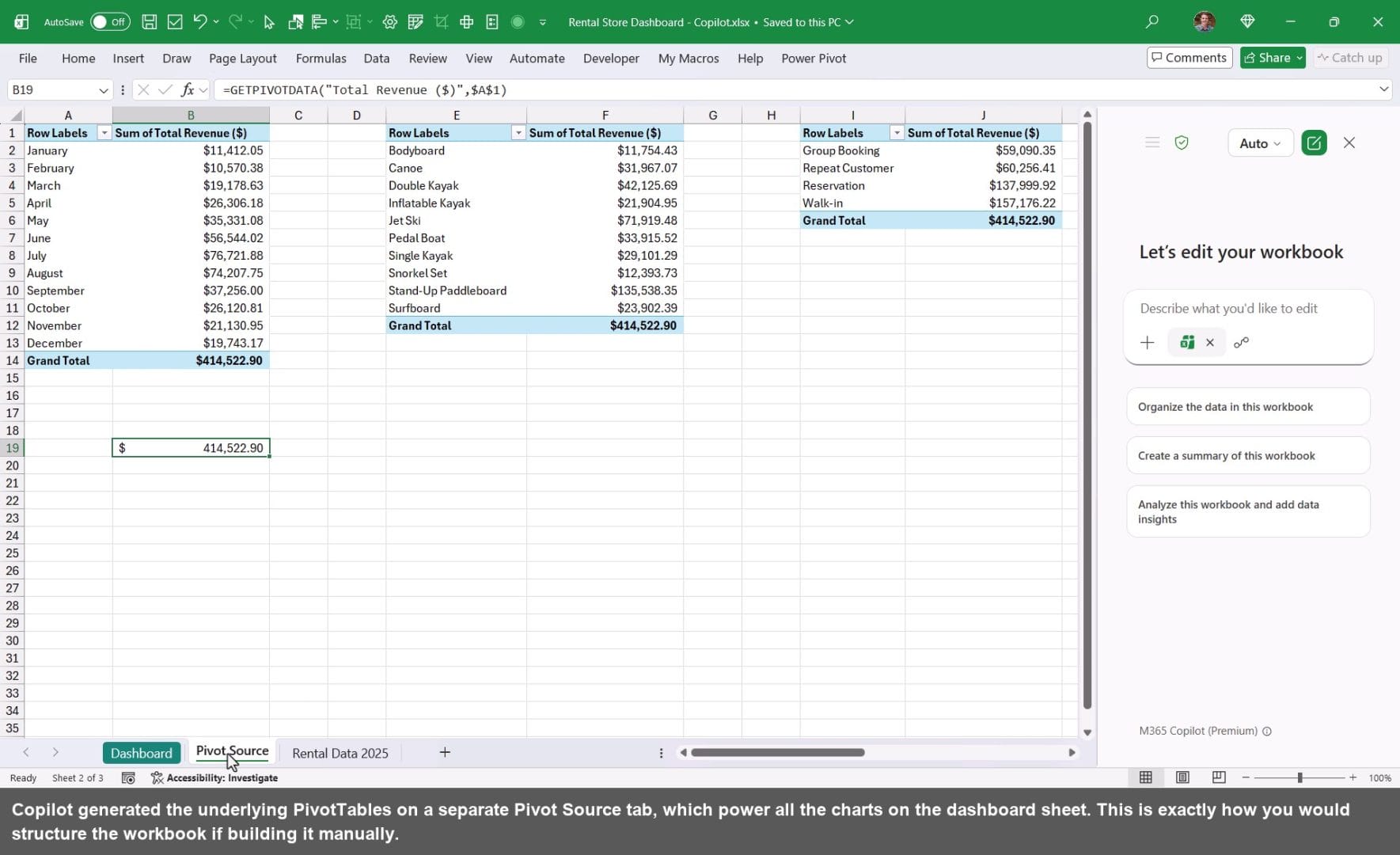Viewport: 1400px width, 855px height.
Task: Switch to Page Layout view icon
Action: 1182,777
